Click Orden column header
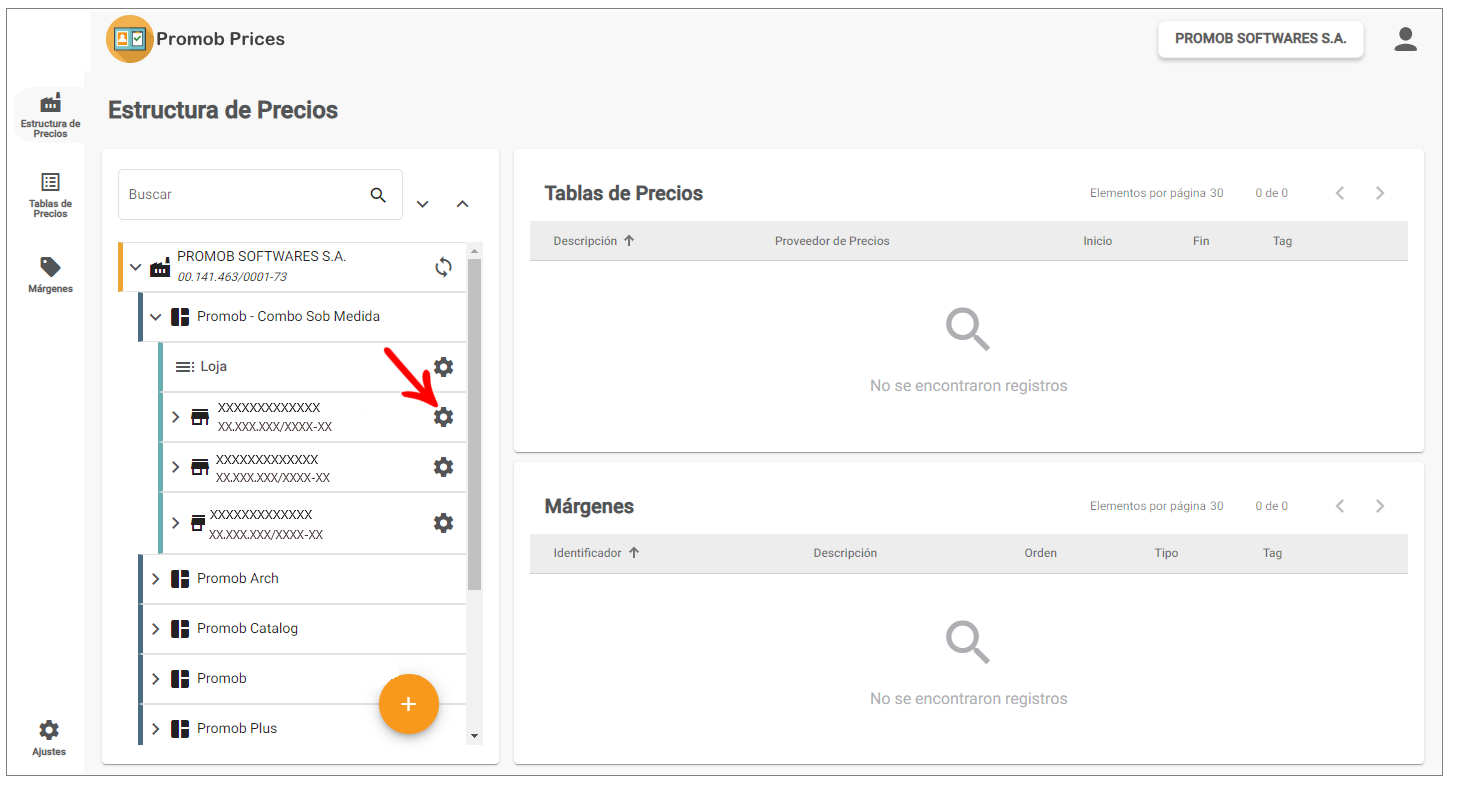The image size is (1459, 796). coord(1040,553)
